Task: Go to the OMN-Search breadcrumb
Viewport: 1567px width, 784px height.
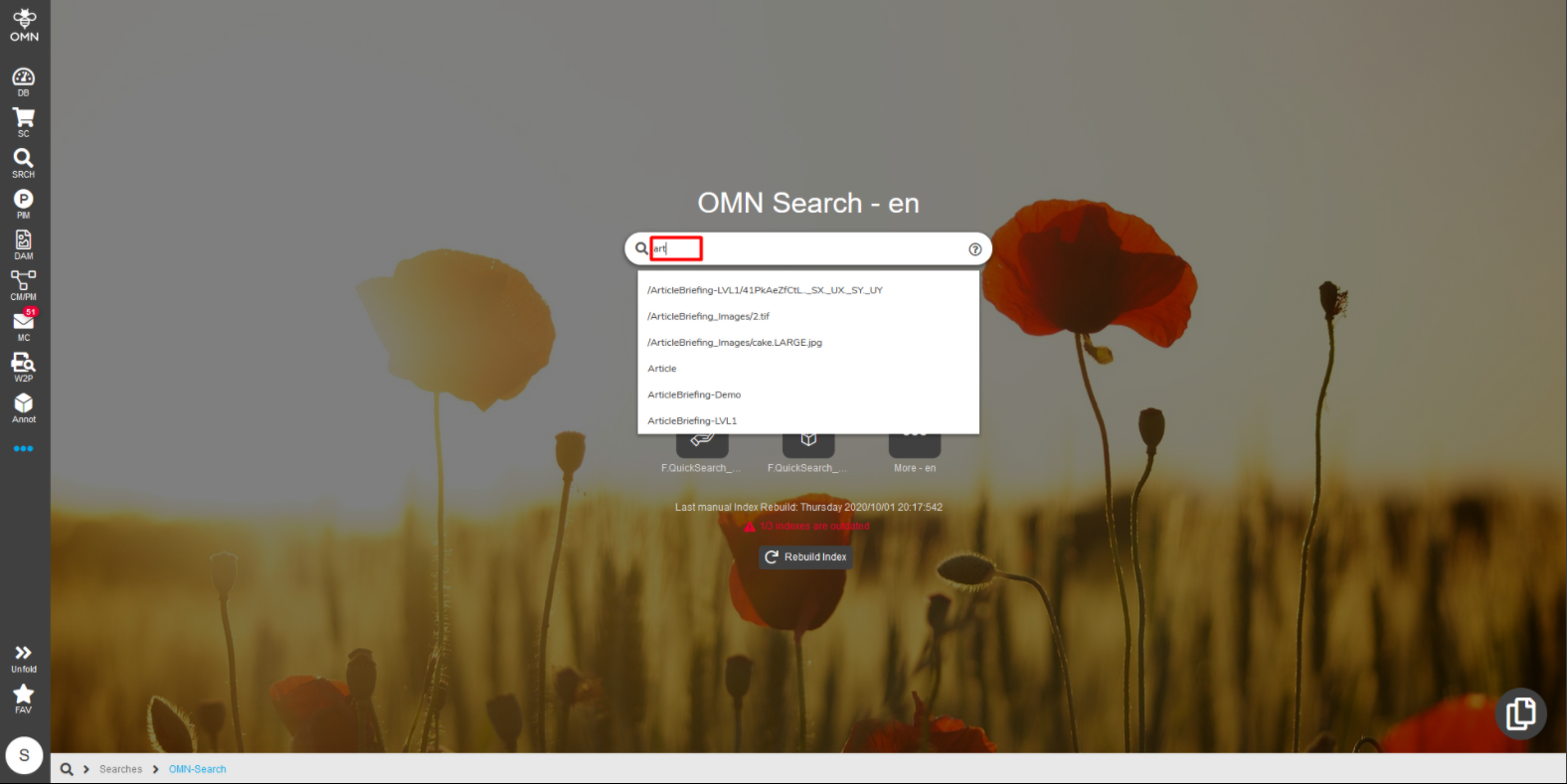Action: click(x=198, y=769)
